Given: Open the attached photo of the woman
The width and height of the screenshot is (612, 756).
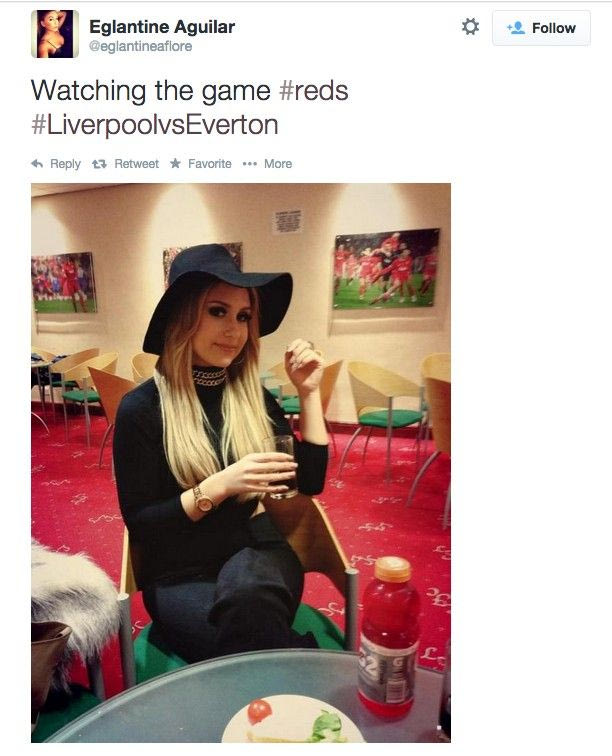Looking at the screenshot, I should tap(241, 462).
